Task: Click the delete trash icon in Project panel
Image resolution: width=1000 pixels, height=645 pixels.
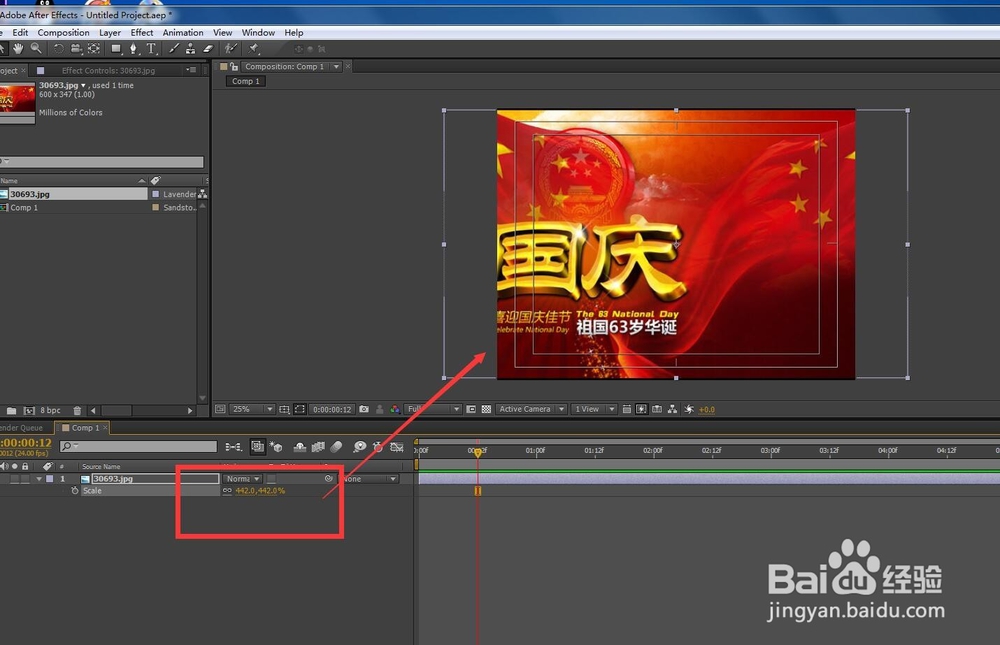Action: click(77, 410)
